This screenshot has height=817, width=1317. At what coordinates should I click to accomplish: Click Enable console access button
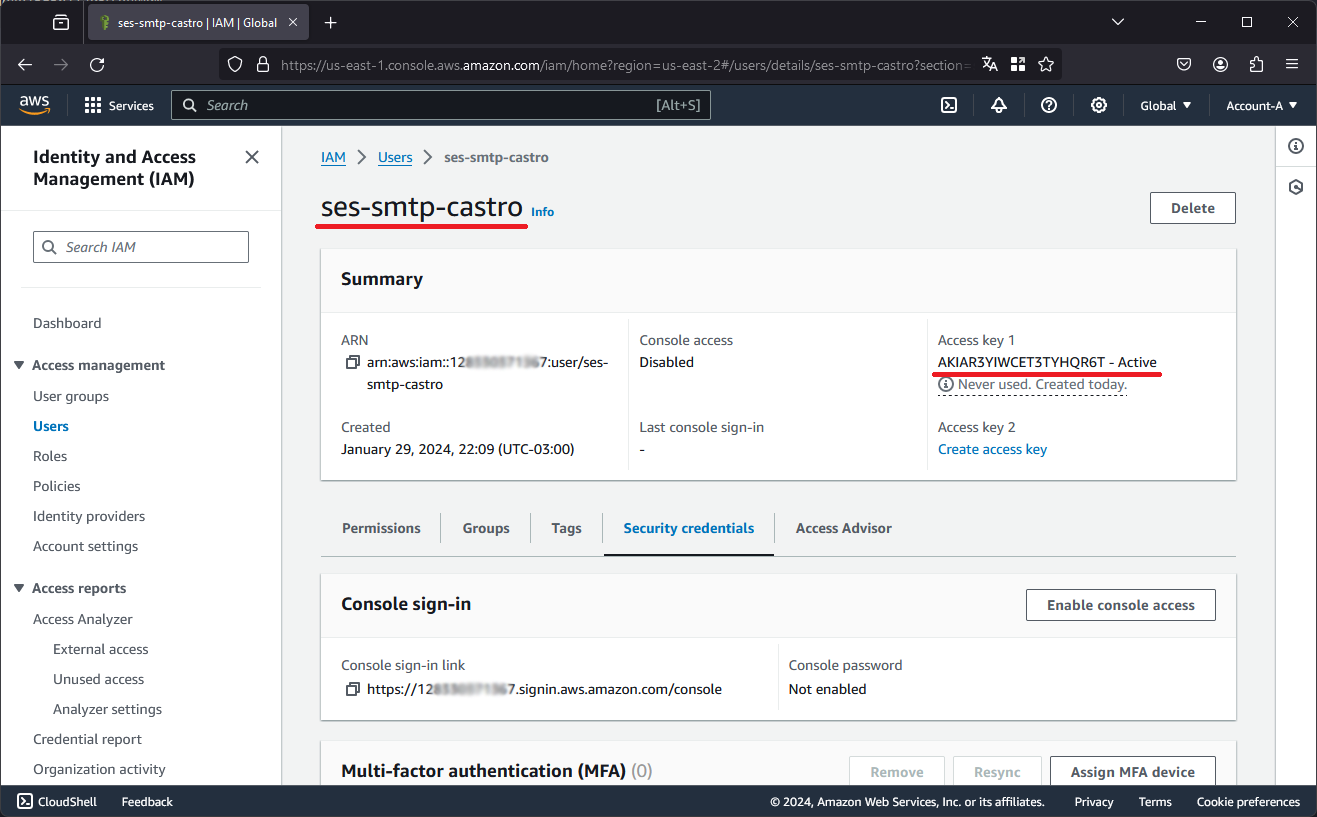[1121, 605]
